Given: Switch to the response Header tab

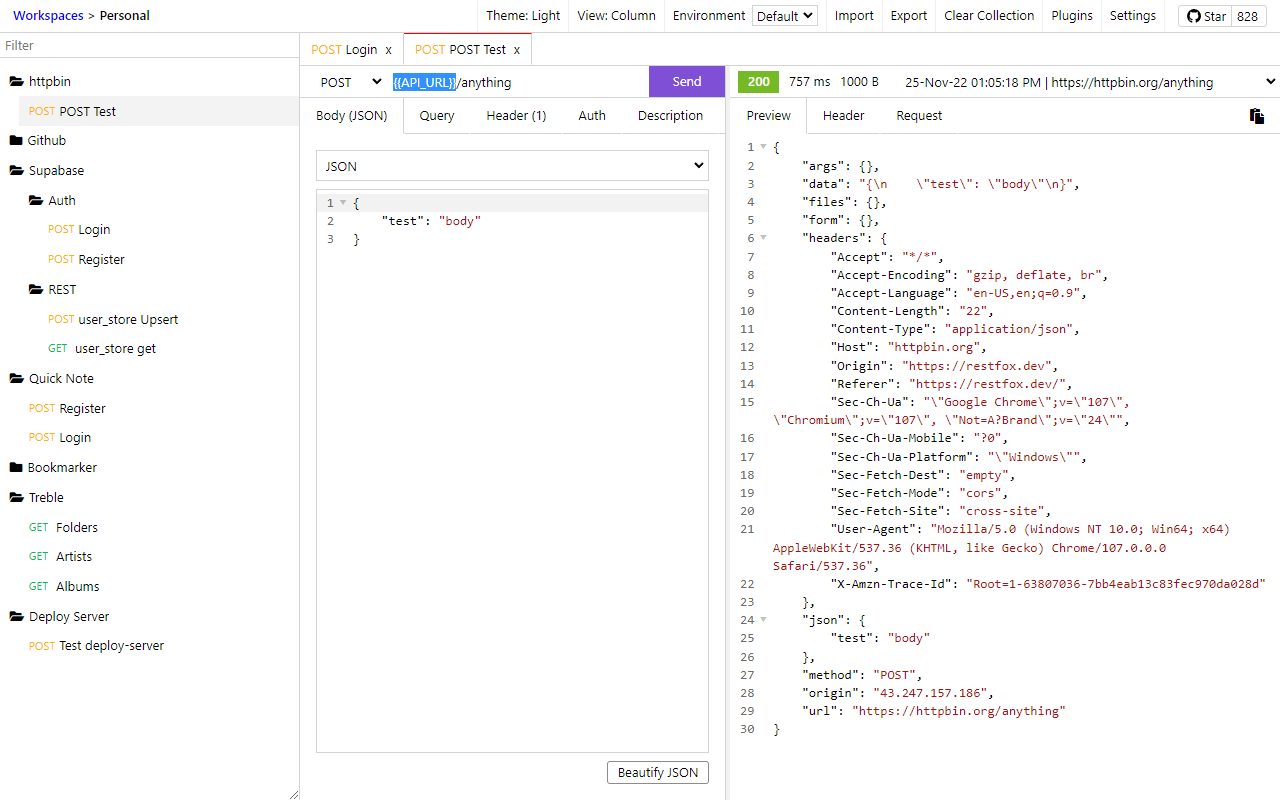Looking at the screenshot, I should (843, 116).
